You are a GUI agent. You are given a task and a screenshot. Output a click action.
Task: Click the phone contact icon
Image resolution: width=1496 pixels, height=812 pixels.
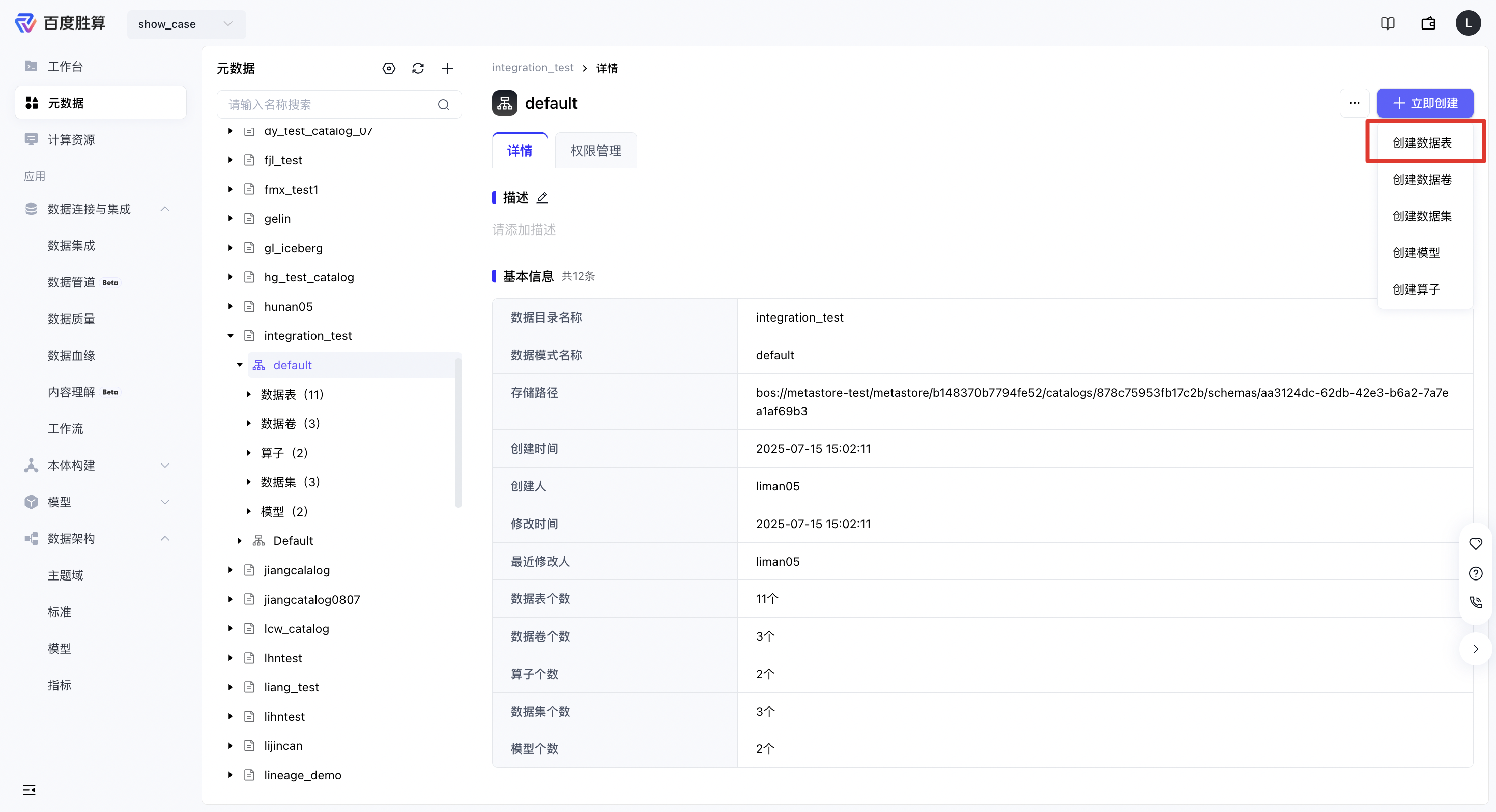tap(1475, 602)
